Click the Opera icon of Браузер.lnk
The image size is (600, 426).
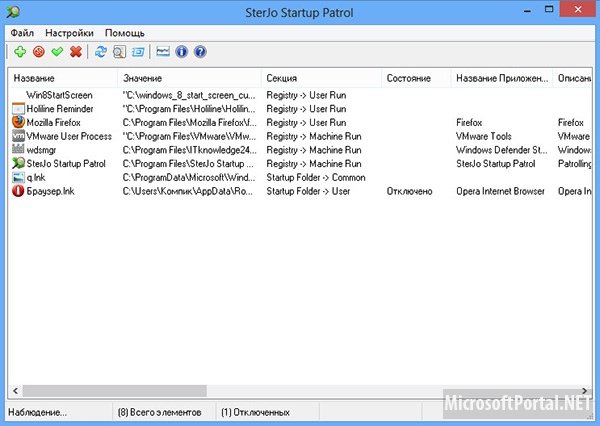click(x=18, y=191)
